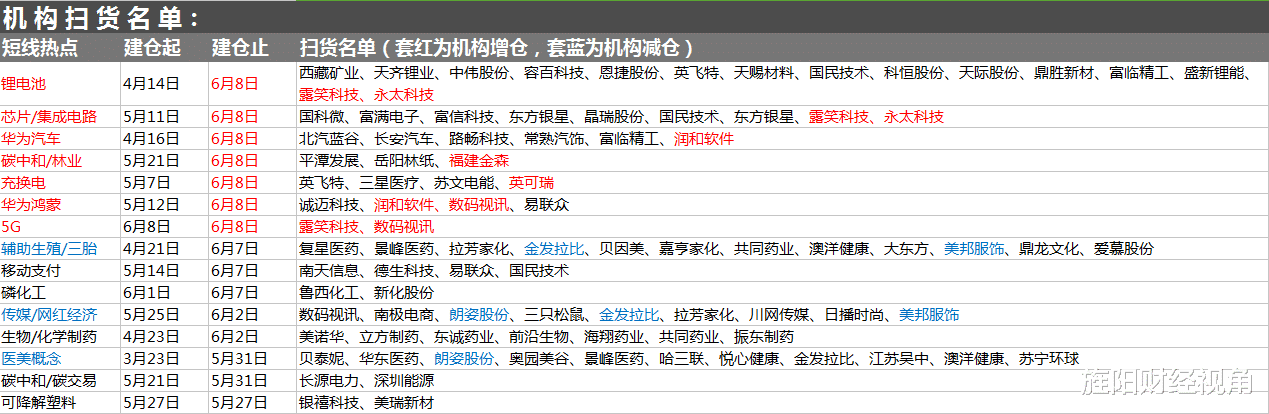
Task: Select the title cell 机构扫货名单
Action: click(100, 18)
